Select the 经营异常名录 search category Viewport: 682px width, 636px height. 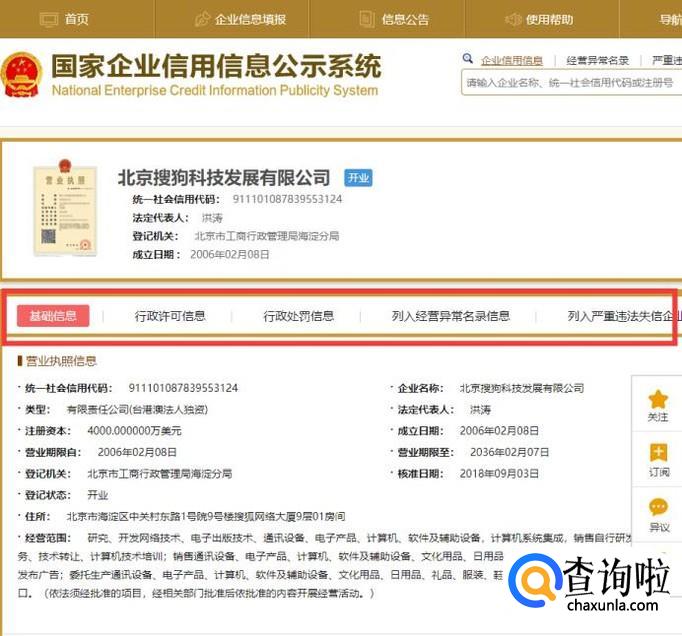pos(598,60)
